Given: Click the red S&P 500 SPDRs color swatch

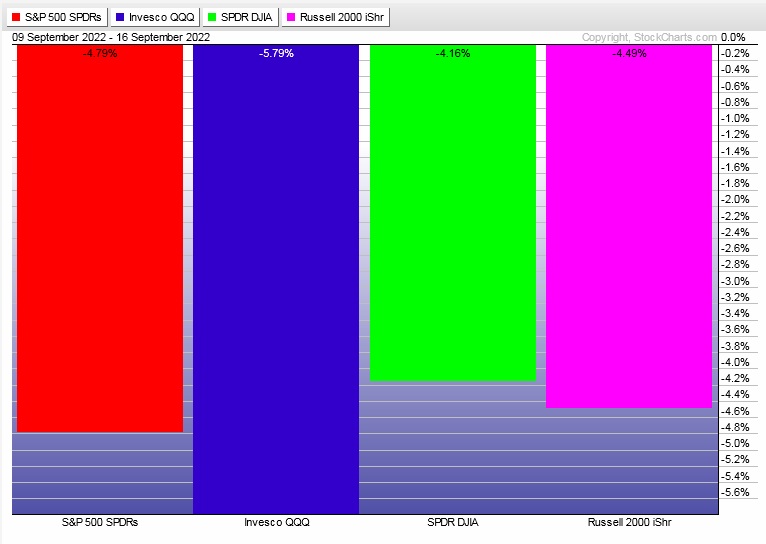Looking at the screenshot, I should (16, 17).
